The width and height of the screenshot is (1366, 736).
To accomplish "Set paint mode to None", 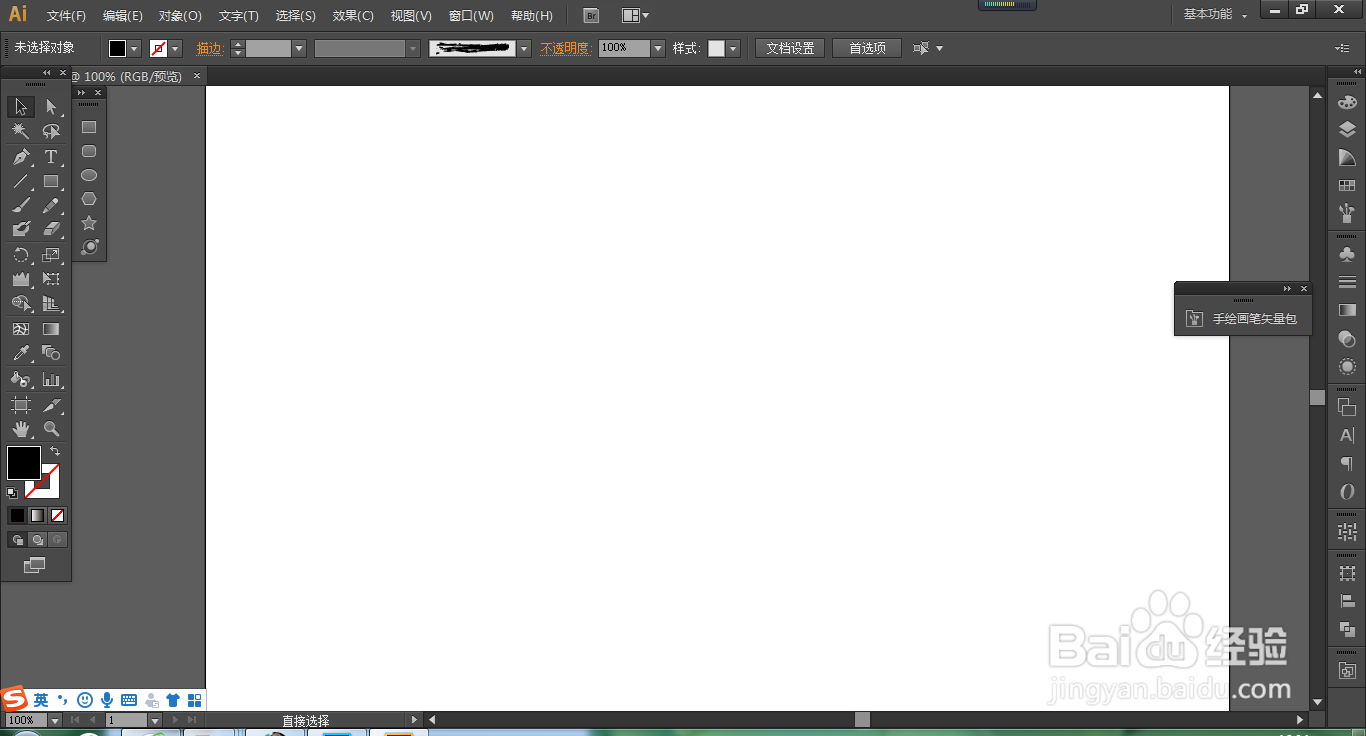I will tap(57, 515).
